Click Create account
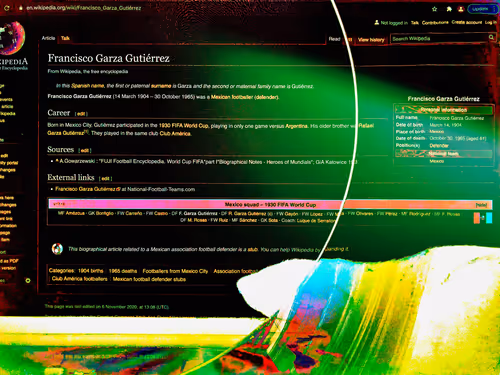This screenshot has width=500, height=375. pyautogui.click(x=467, y=22)
